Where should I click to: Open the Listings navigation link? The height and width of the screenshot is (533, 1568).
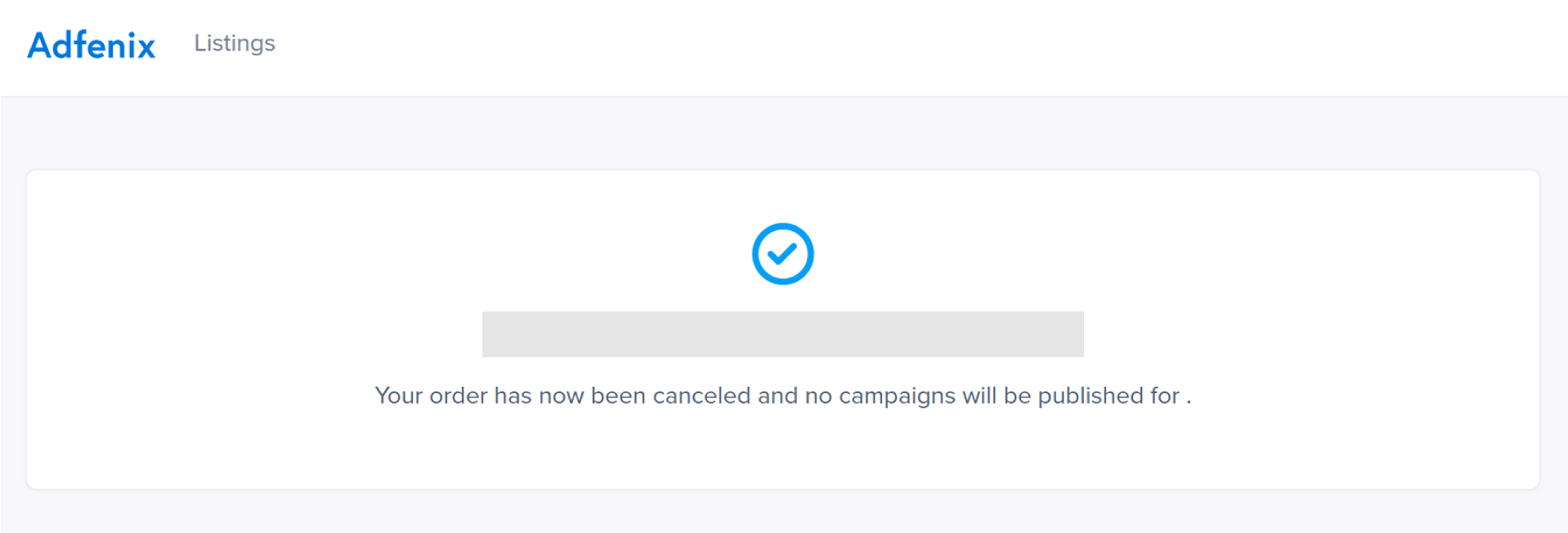point(235,43)
